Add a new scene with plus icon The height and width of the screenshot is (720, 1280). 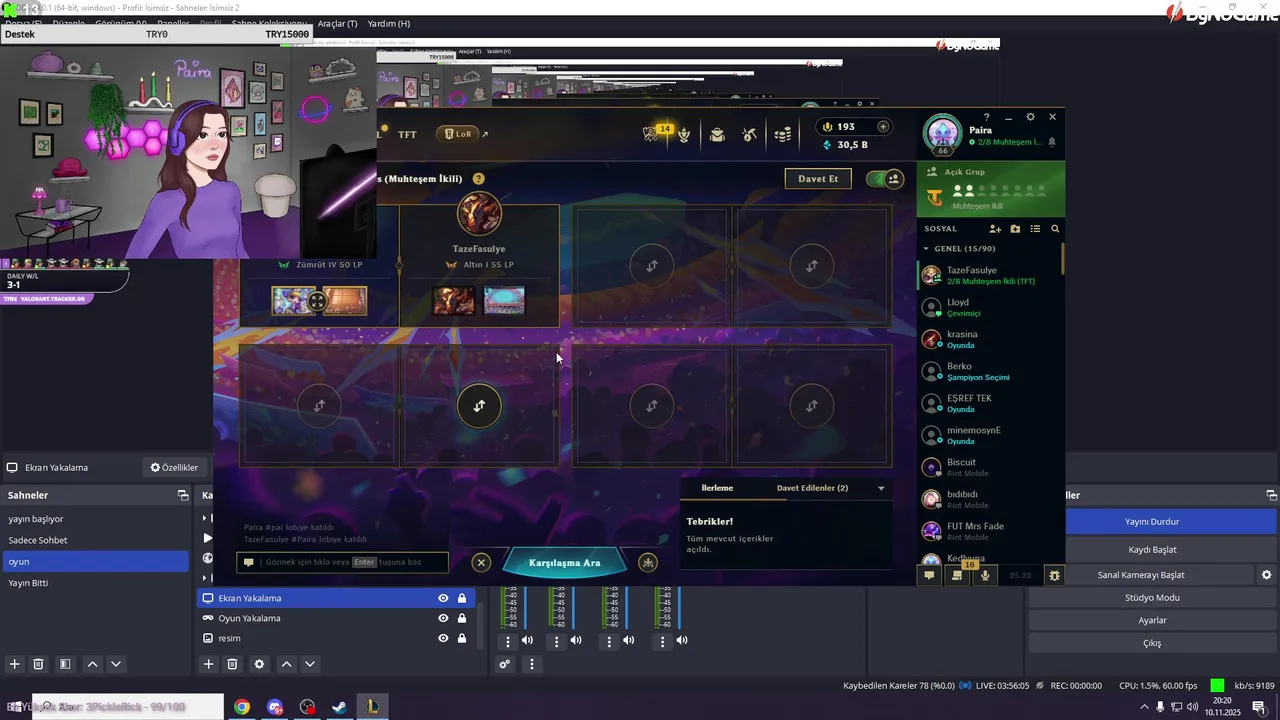click(14, 664)
